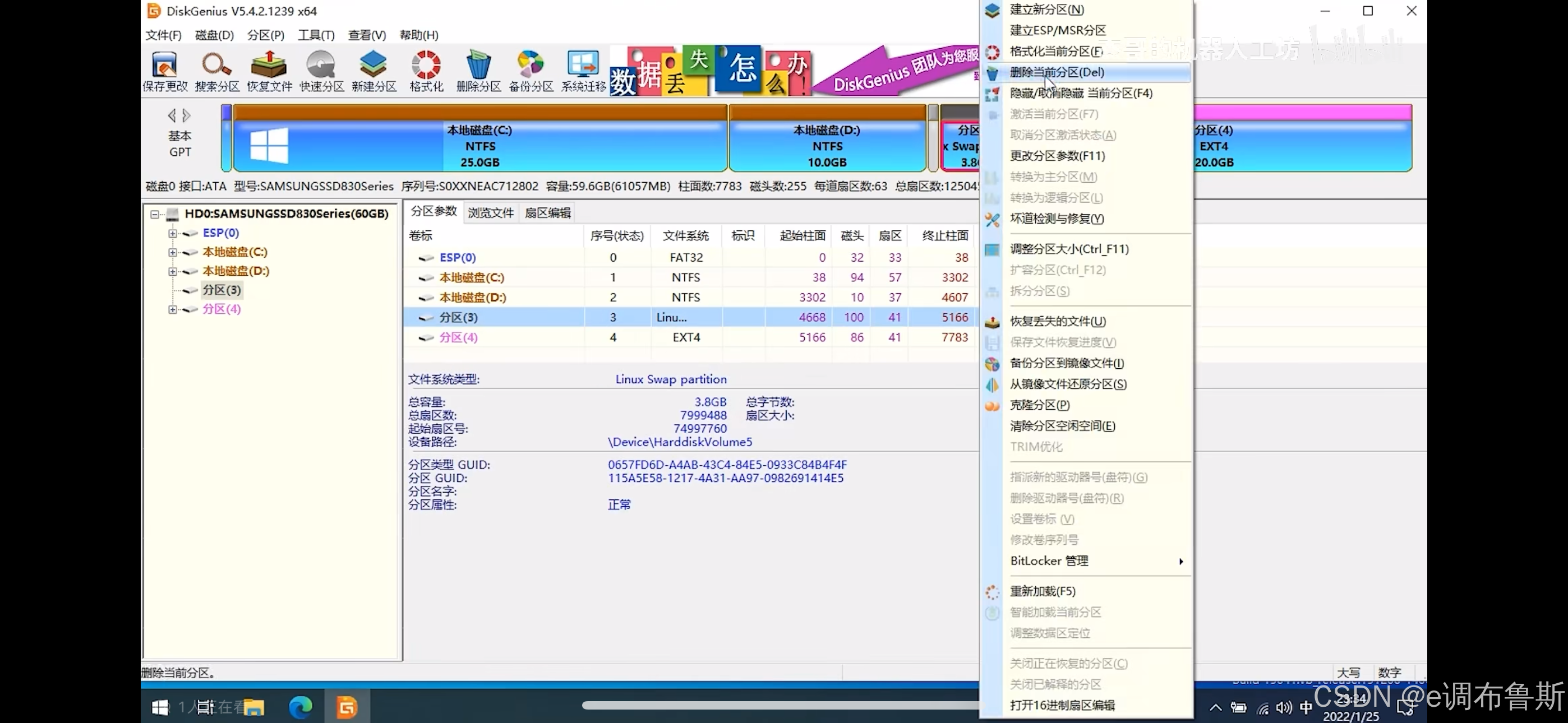The image size is (1568, 723).
Task: Switch to the 扇区编辑 tab
Action: click(548, 212)
